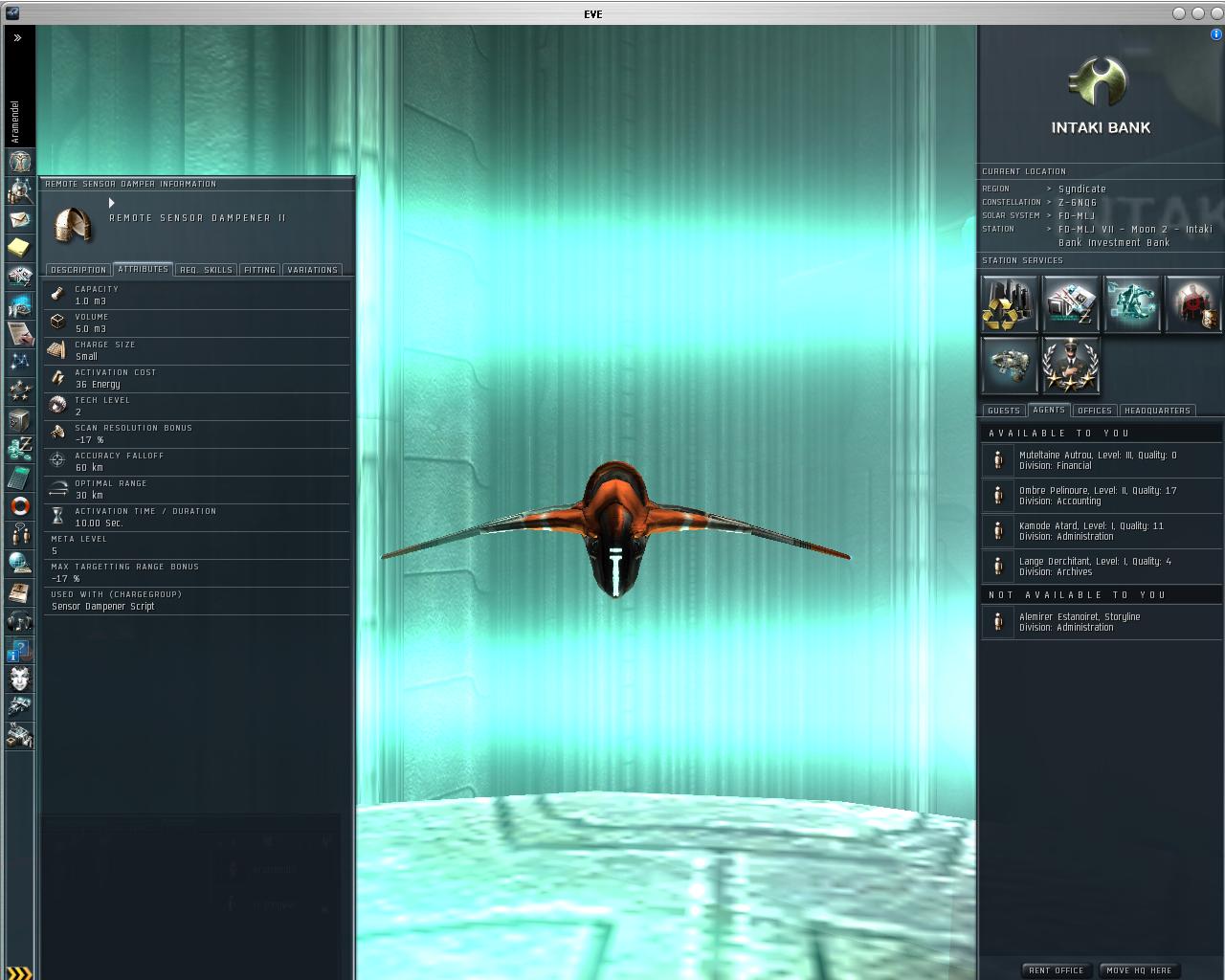This screenshot has height=980, width=1225.
Task: Open the corporation stars icon
Action: [x=19, y=390]
